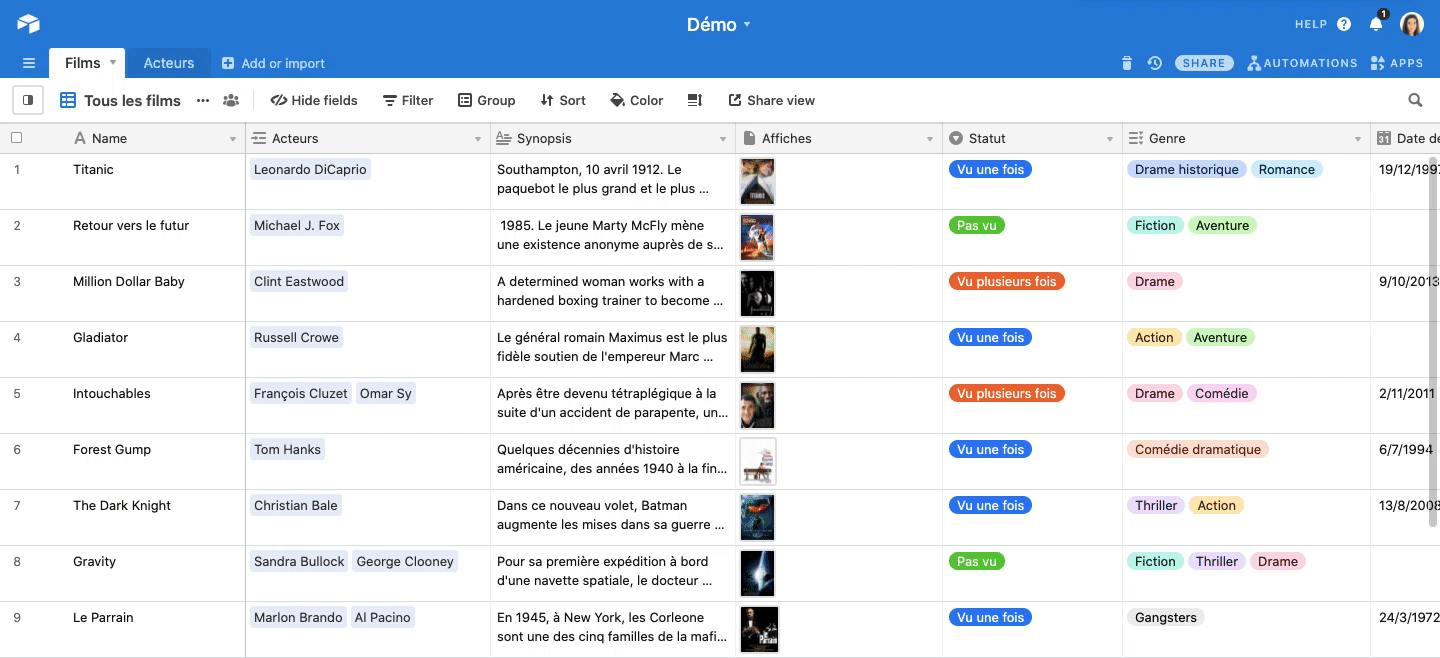Open the tables list hamburger menu
Viewport: 1440px width, 658px height.
[x=29, y=63]
